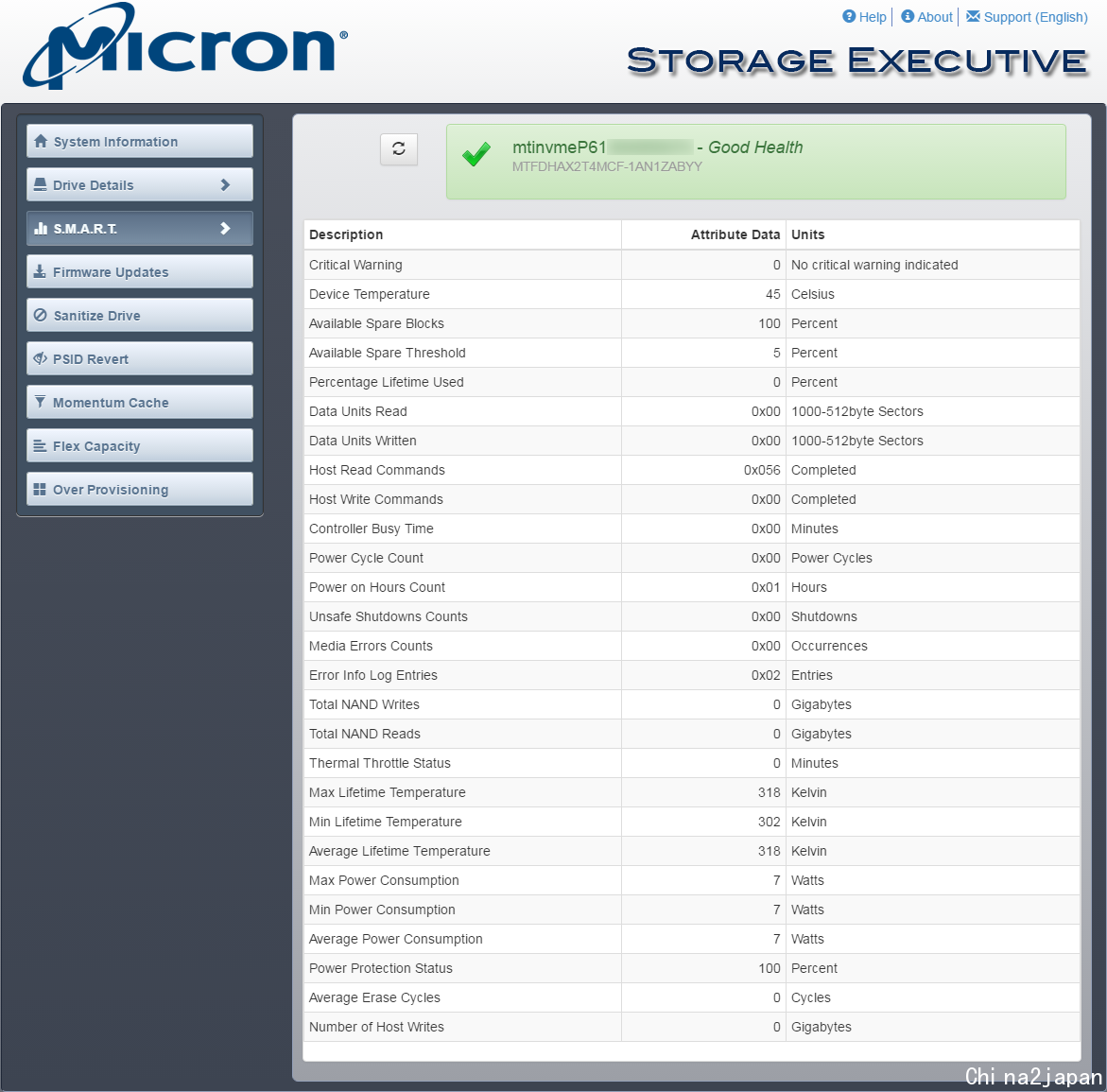This screenshot has width=1107, height=1092.
Task: Click the Units column header
Action: pyautogui.click(x=807, y=234)
